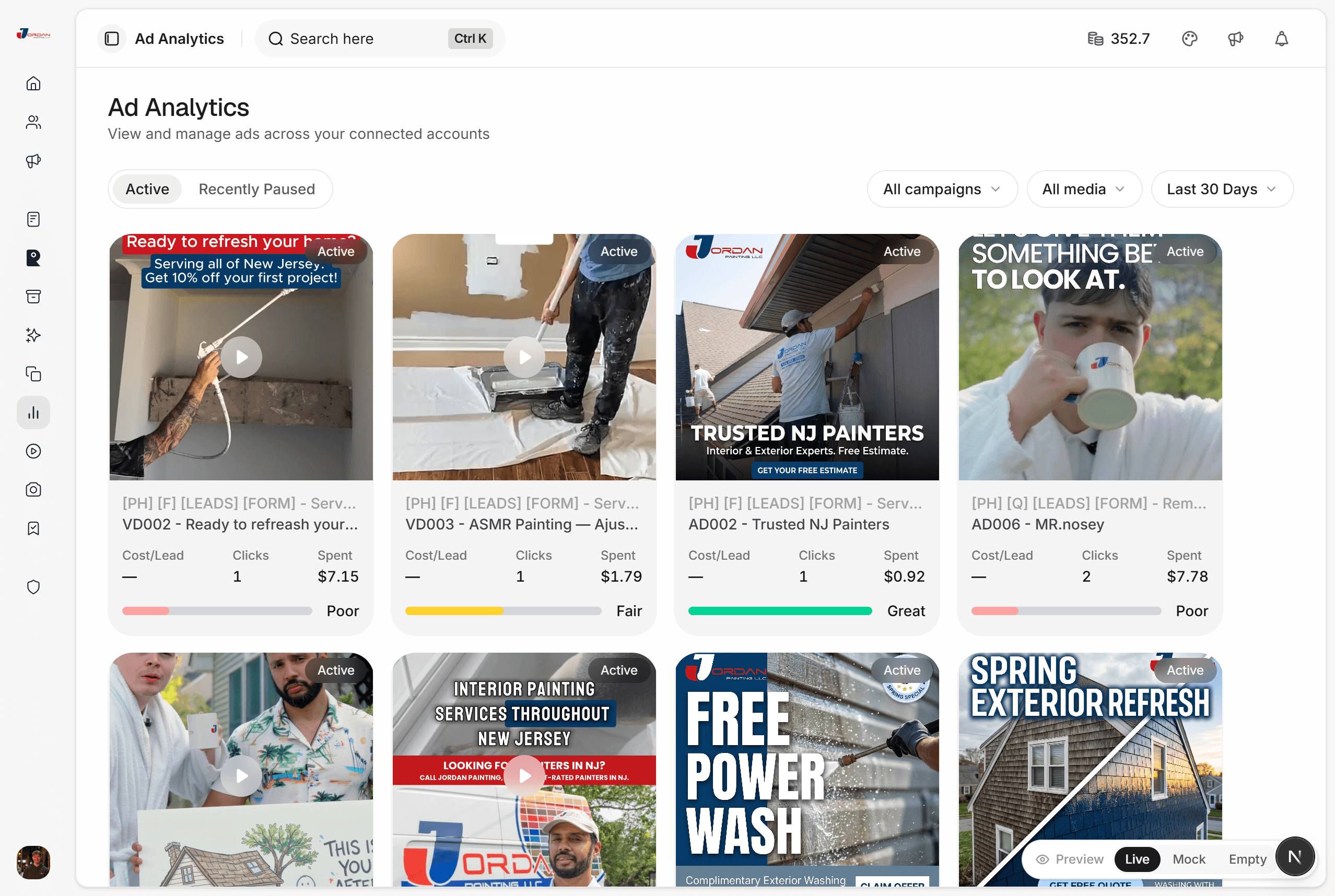Viewport: 1335px width, 896px height.
Task: Switch to Mock mode
Action: point(1189,859)
